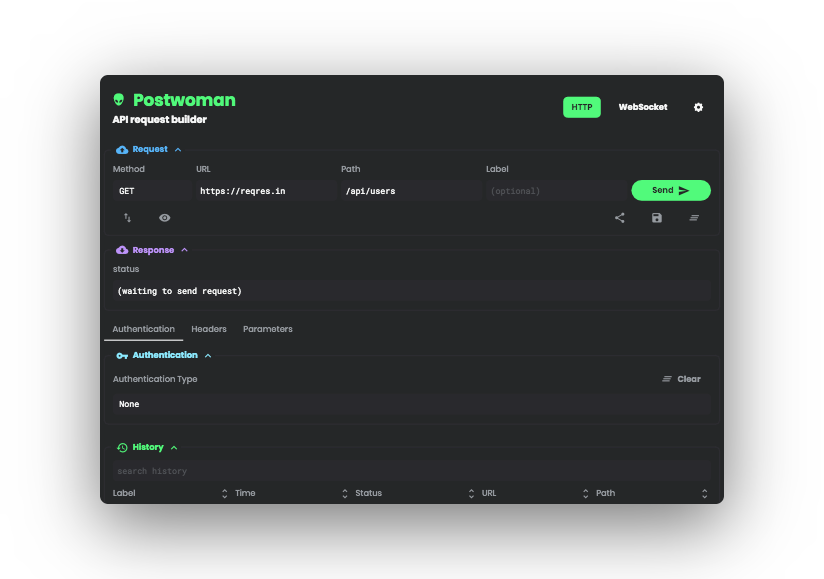Click the 'Authentication Type' label
Viewport: 824px width, 579px height.
(155, 379)
